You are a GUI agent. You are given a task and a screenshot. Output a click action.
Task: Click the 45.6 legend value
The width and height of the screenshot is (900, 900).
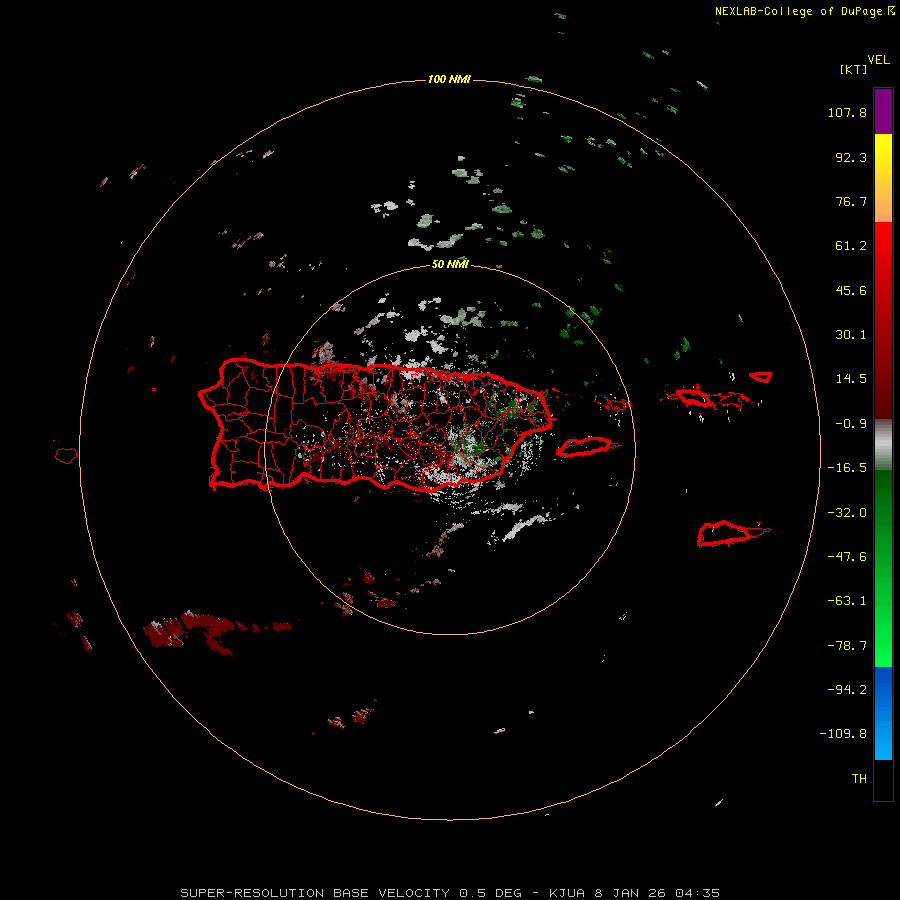click(x=851, y=290)
